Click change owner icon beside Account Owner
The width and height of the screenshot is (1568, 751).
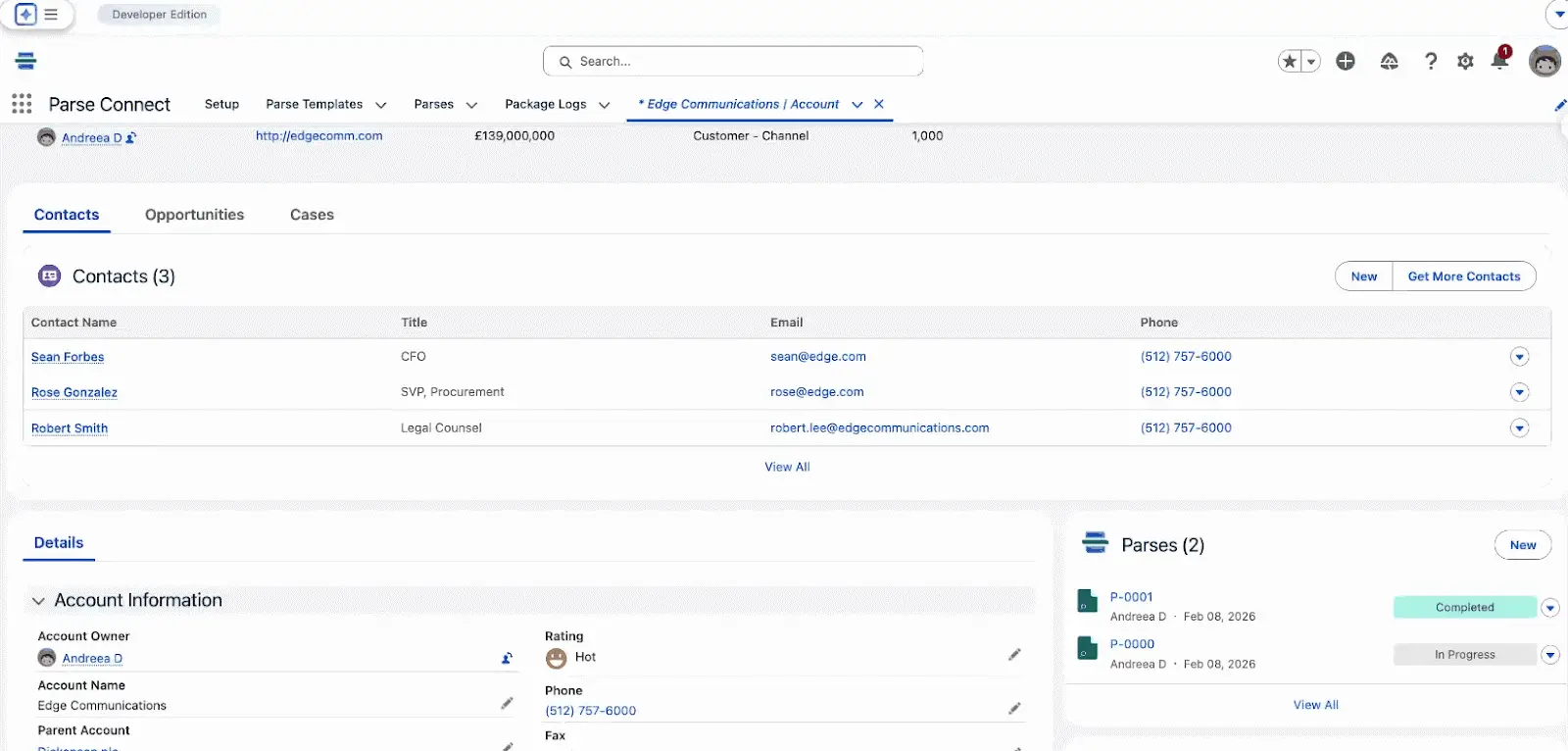pyautogui.click(x=507, y=659)
